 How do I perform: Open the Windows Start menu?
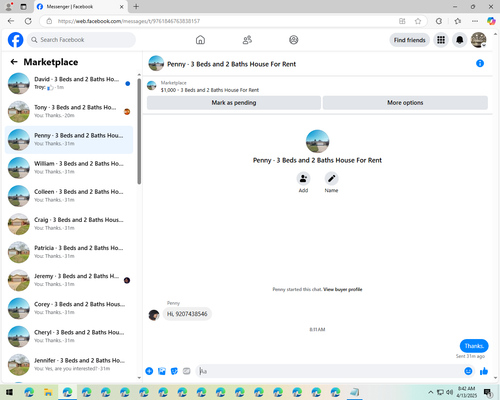[9, 392]
